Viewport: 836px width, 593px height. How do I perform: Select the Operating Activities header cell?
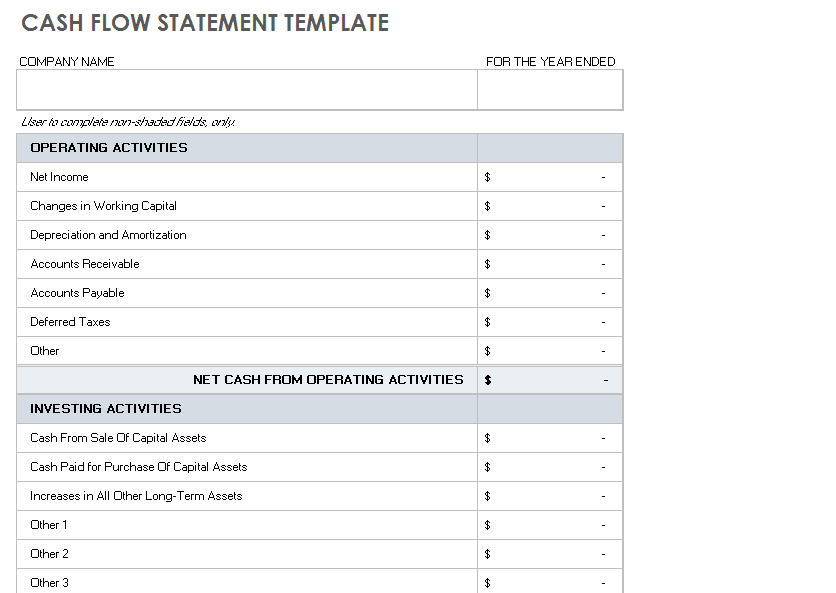click(247, 148)
